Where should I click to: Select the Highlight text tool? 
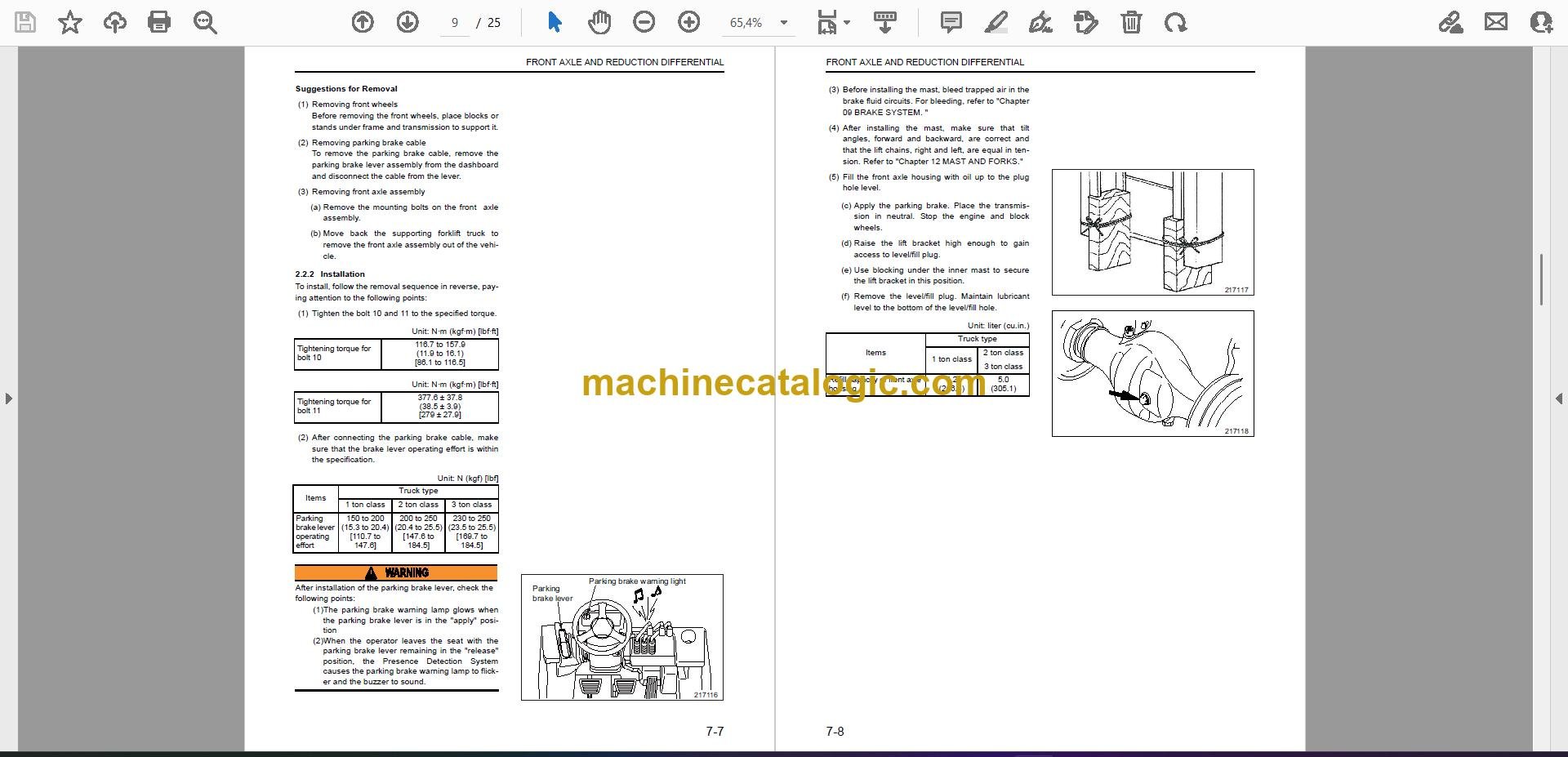tap(996, 22)
